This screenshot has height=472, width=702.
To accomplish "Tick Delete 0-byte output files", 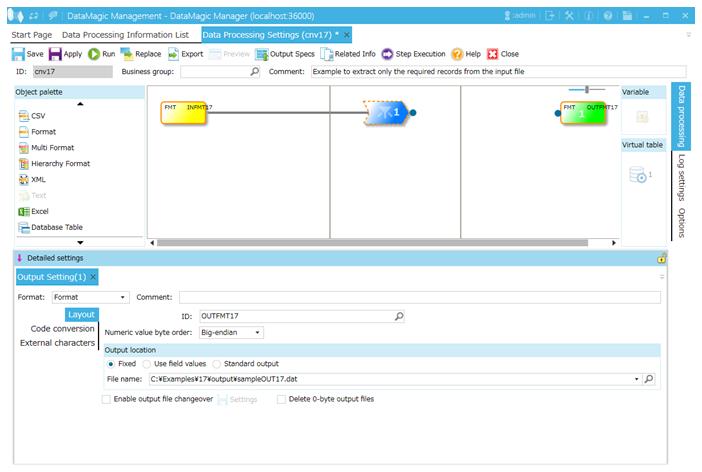I will [x=281, y=399].
